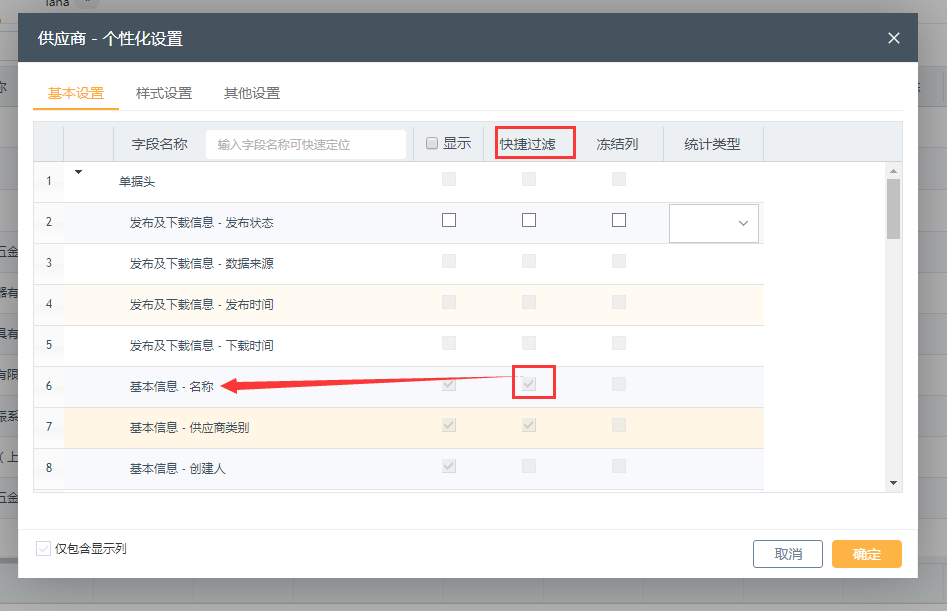The width and height of the screenshot is (947, 611).
Task: Open the 其他设置 tab
Action: (x=252, y=94)
